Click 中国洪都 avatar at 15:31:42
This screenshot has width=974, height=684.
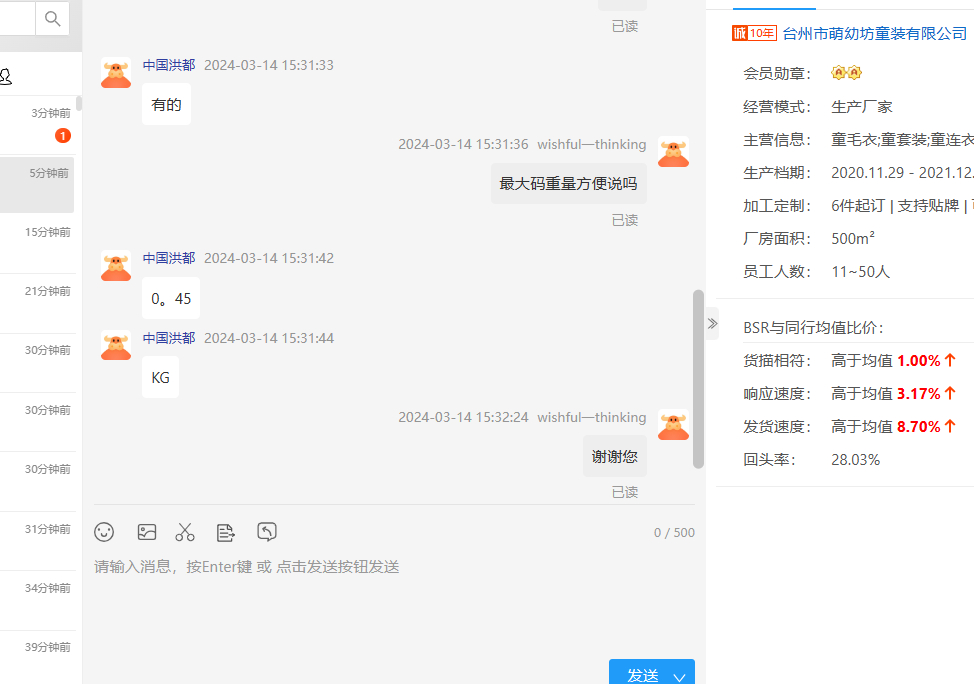116,265
